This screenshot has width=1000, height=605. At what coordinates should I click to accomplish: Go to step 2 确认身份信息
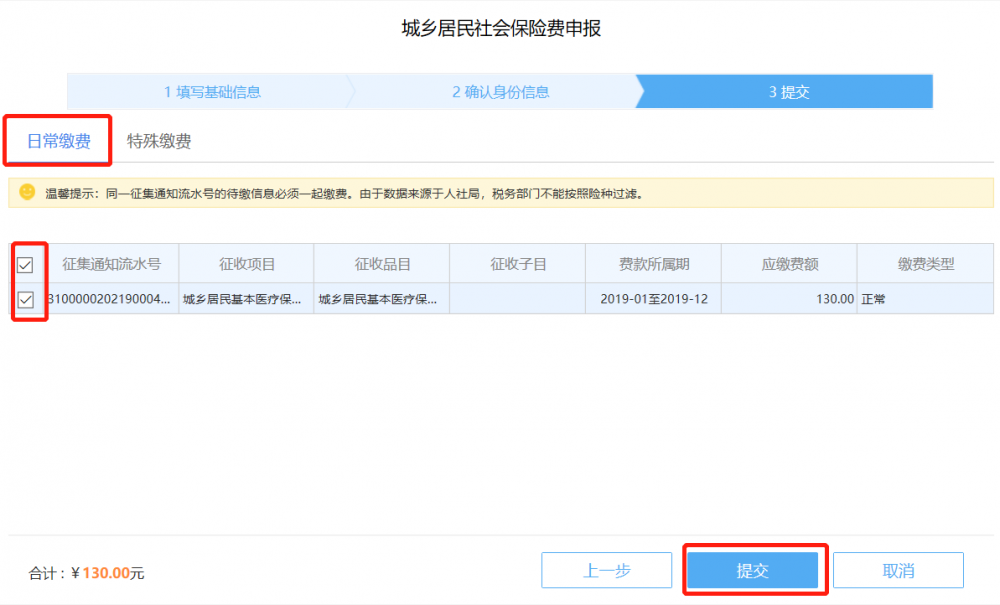point(500,92)
